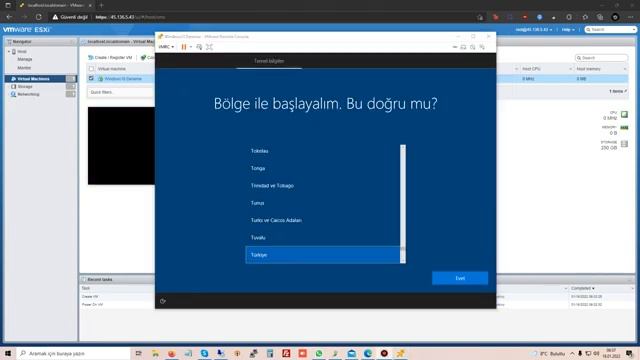The width and height of the screenshot is (640, 360).
Task: Open Microsoft Edge from the taskbar
Action: coord(368,353)
